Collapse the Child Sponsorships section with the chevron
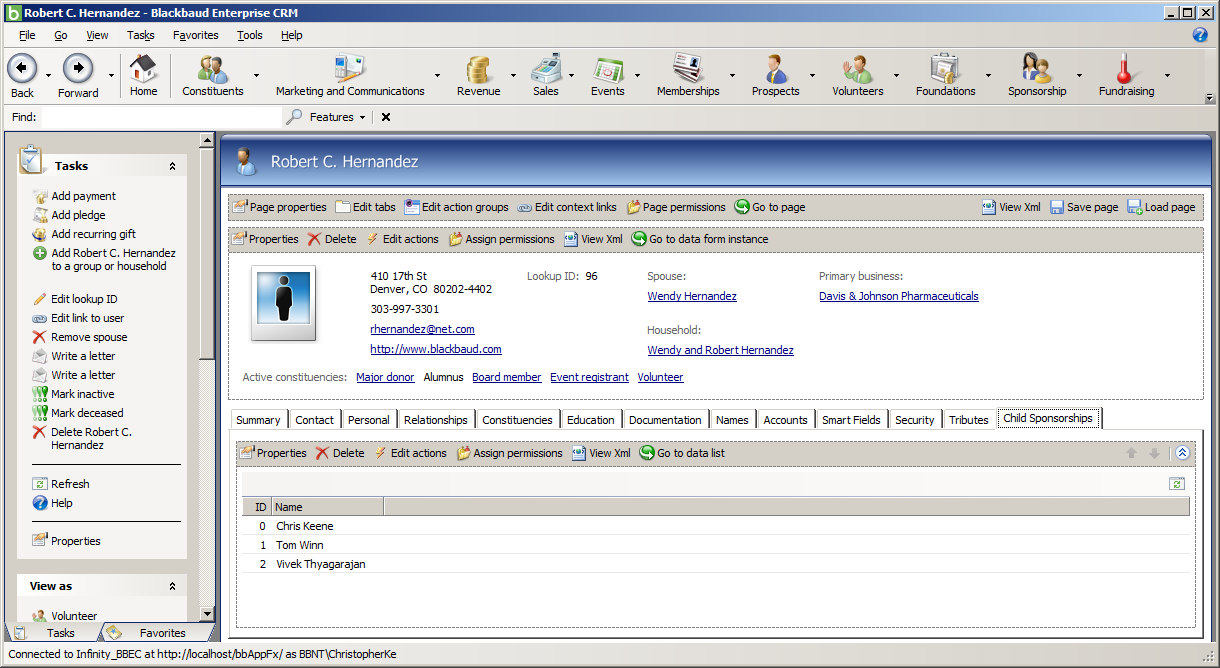This screenshot has height=668, width=1220. [x=1182, y=453]
